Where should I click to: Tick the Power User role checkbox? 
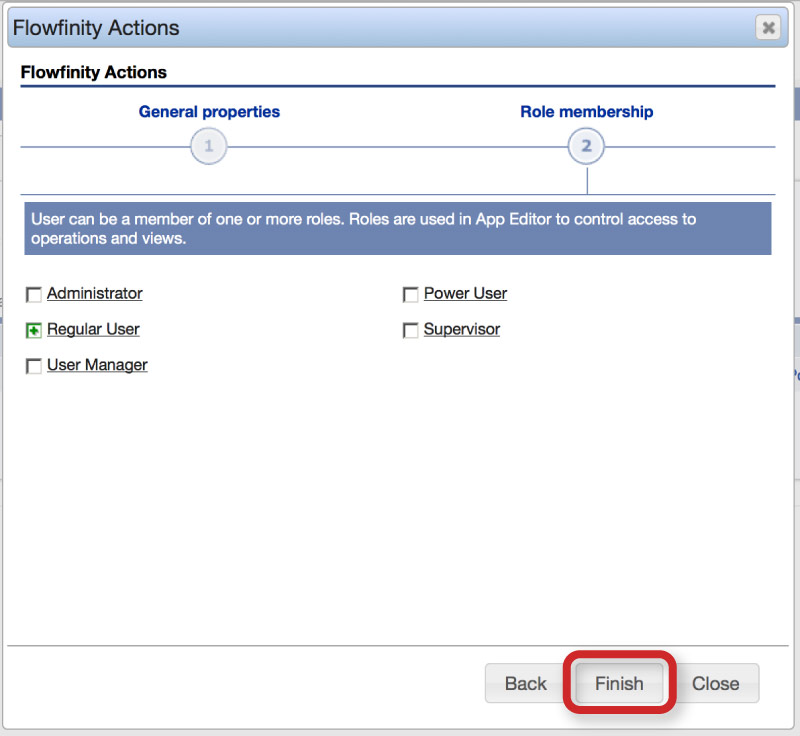410,294
